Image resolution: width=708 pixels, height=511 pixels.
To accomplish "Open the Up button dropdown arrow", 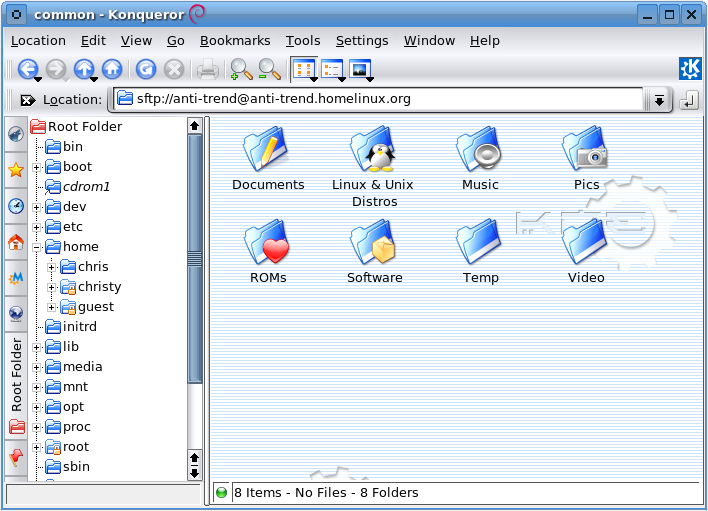I will (x=94, y=79).
